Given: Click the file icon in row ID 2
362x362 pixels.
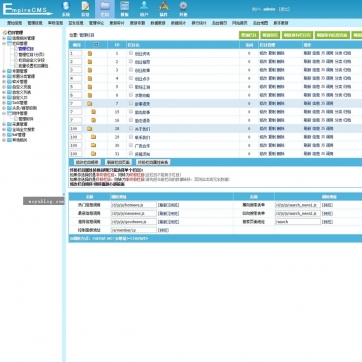Looking at the screenshot, I should click(90, 62).
